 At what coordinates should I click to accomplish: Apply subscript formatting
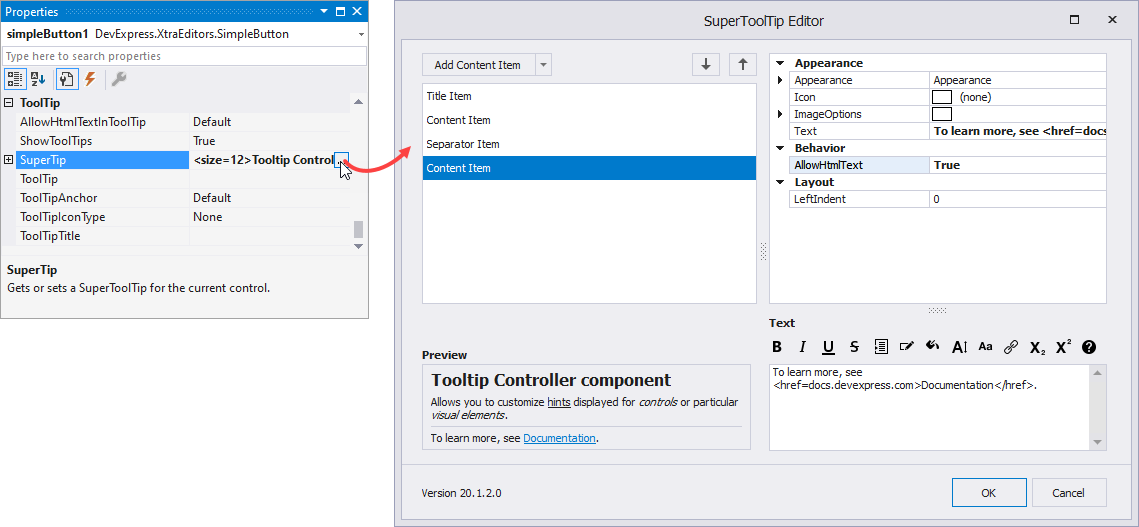coord(1037,347)
